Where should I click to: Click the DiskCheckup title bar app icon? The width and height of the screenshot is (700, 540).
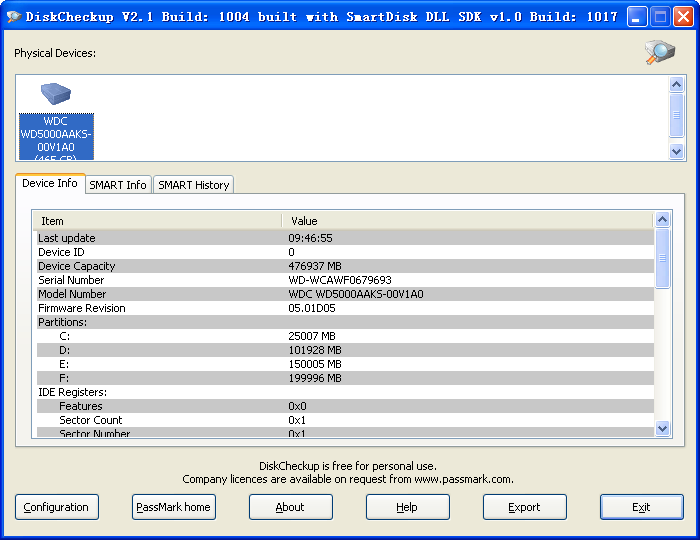pyautogui.click(x=14, y=16)
